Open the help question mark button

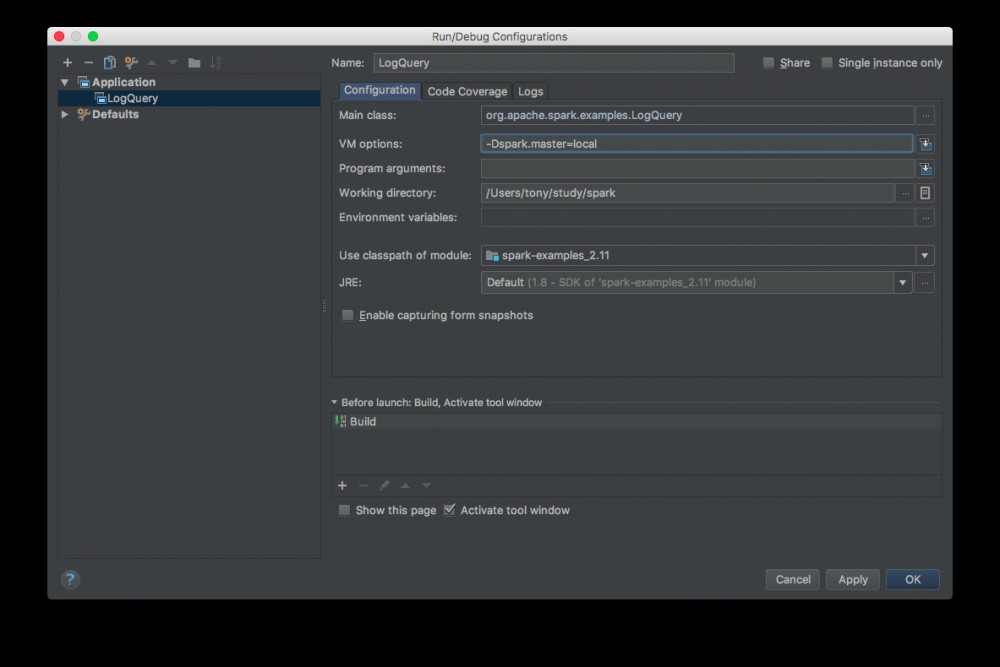70,579
